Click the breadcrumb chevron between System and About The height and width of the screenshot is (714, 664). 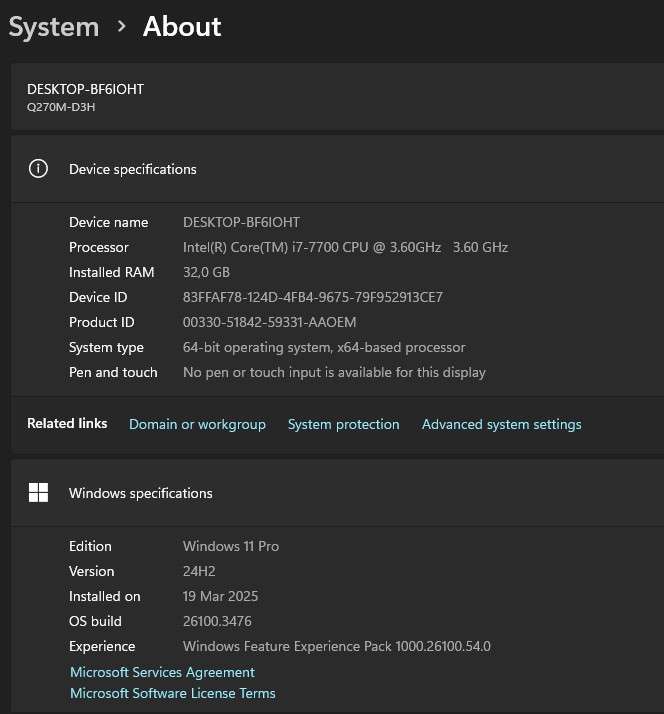point(121,26)
